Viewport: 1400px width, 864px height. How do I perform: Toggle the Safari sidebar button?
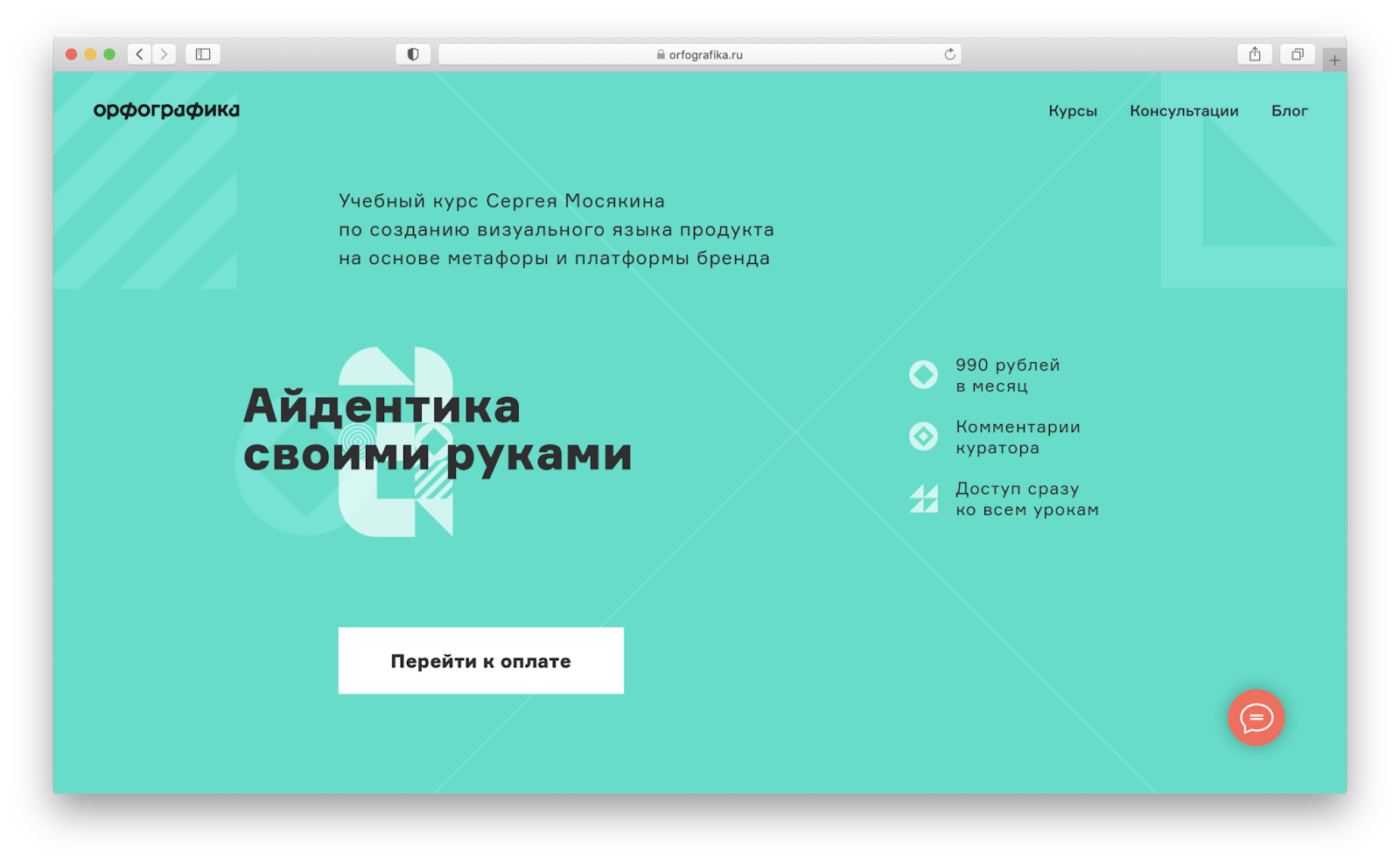(x=203, y=54)
